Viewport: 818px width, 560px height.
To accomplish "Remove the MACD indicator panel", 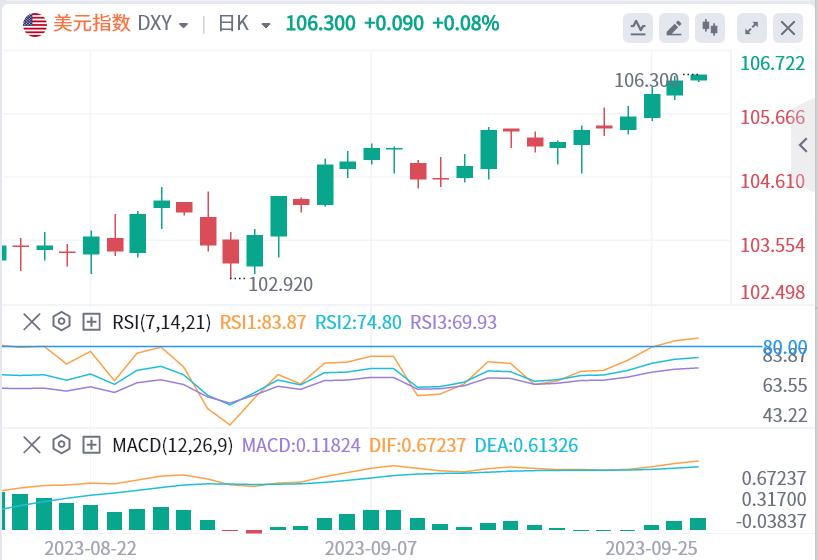I will 32,445.
